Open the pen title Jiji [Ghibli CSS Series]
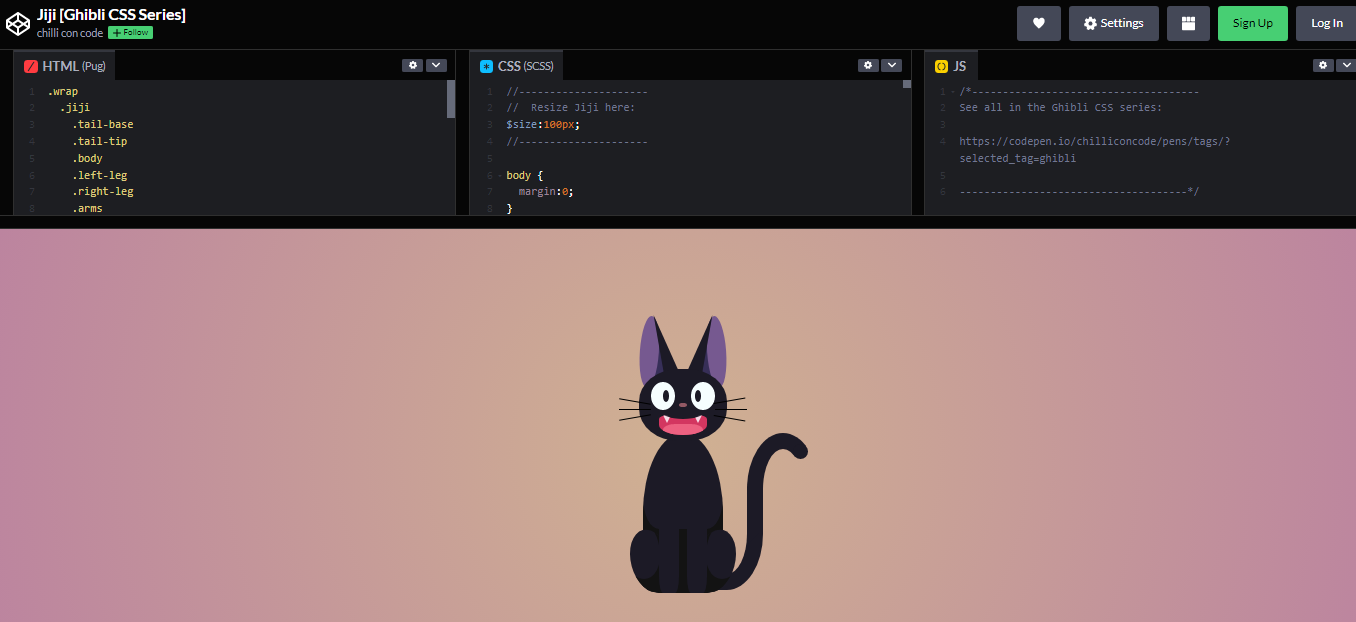The image size is (1356, 622). pyautogui.click(x=112, y=15)
